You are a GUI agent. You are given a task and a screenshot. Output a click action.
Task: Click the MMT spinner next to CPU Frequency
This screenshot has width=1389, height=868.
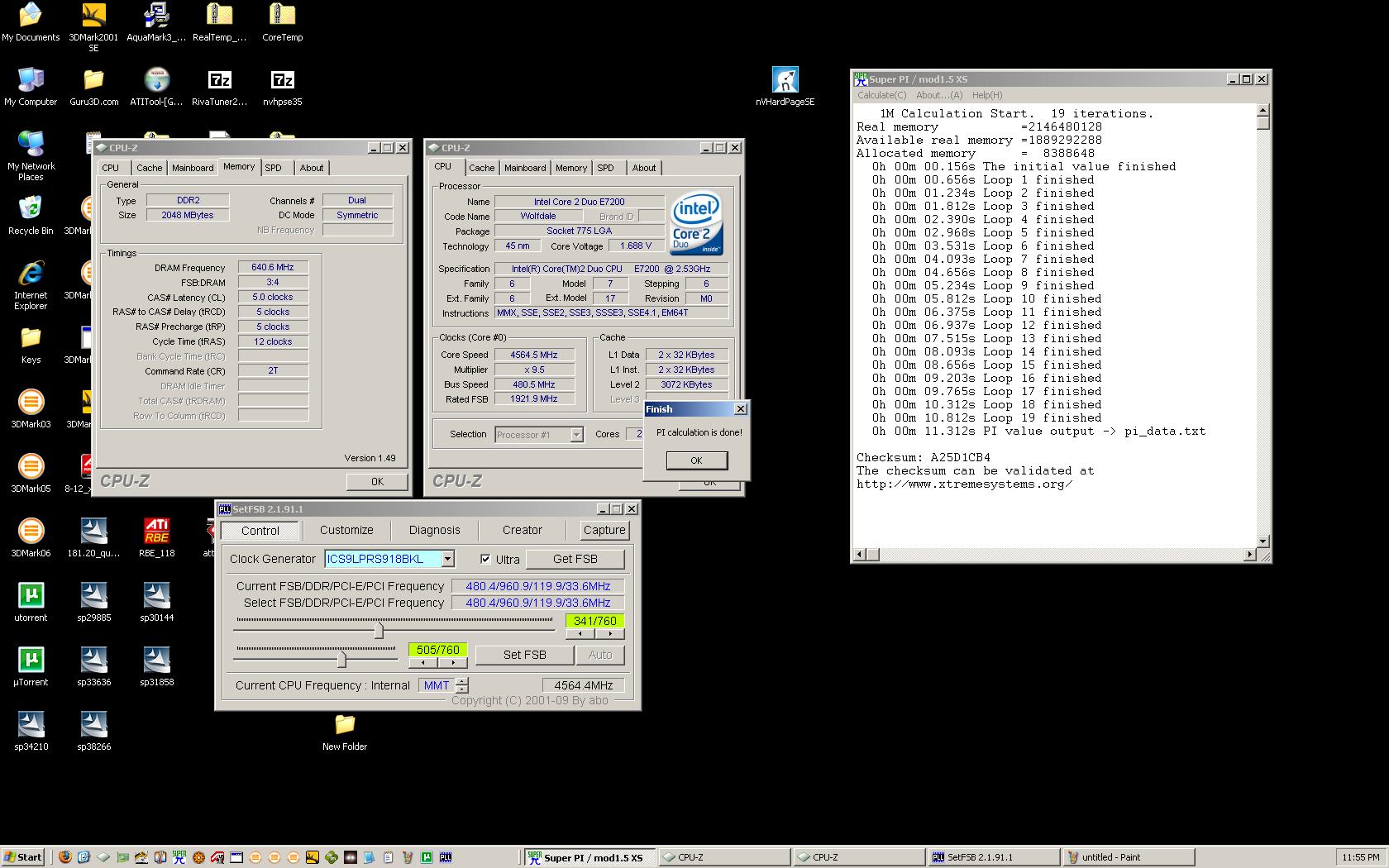pyautogui.click(x=462, y=685)
